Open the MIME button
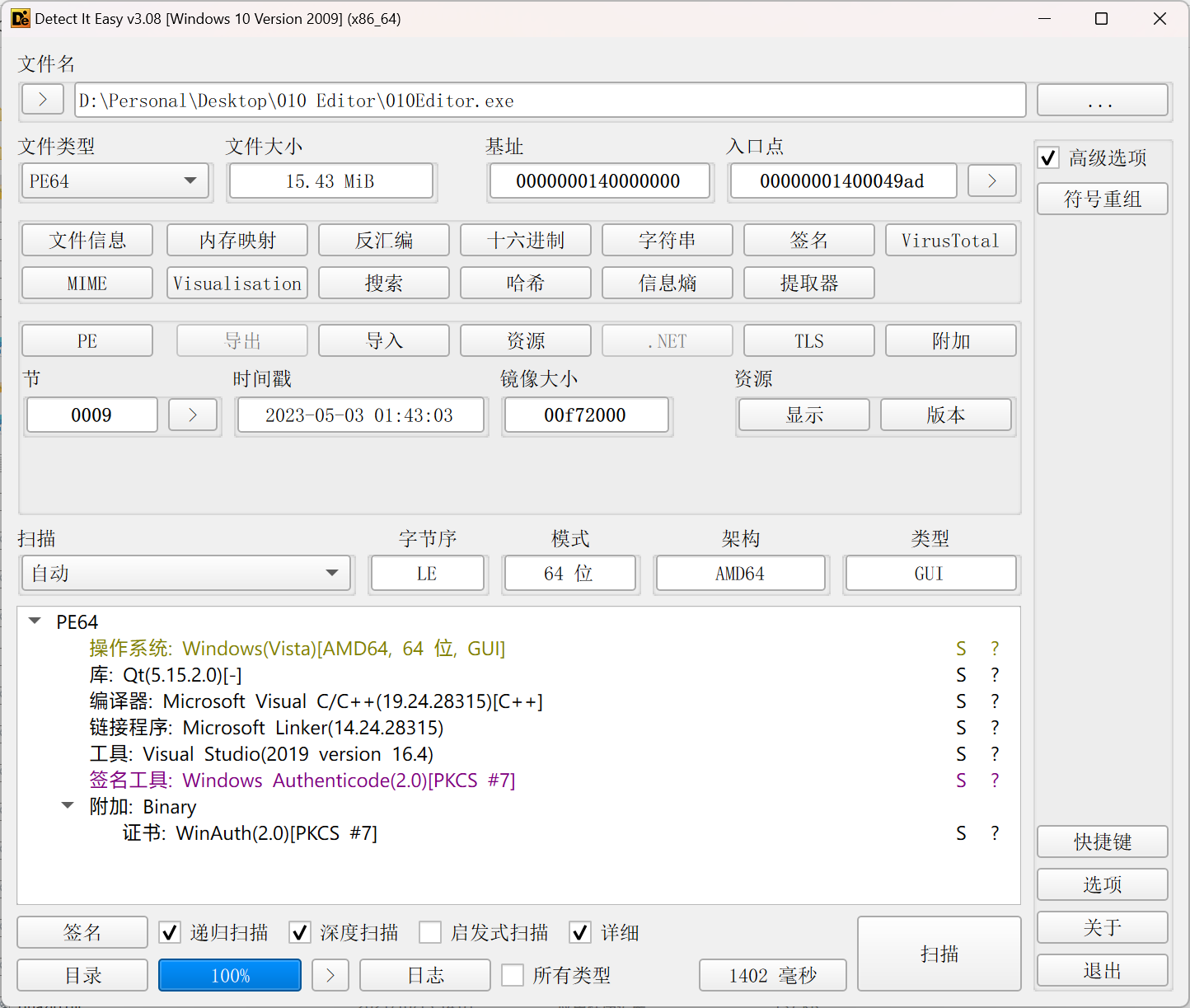This screenshot has width=1190, height=1008. pos(87,283)
